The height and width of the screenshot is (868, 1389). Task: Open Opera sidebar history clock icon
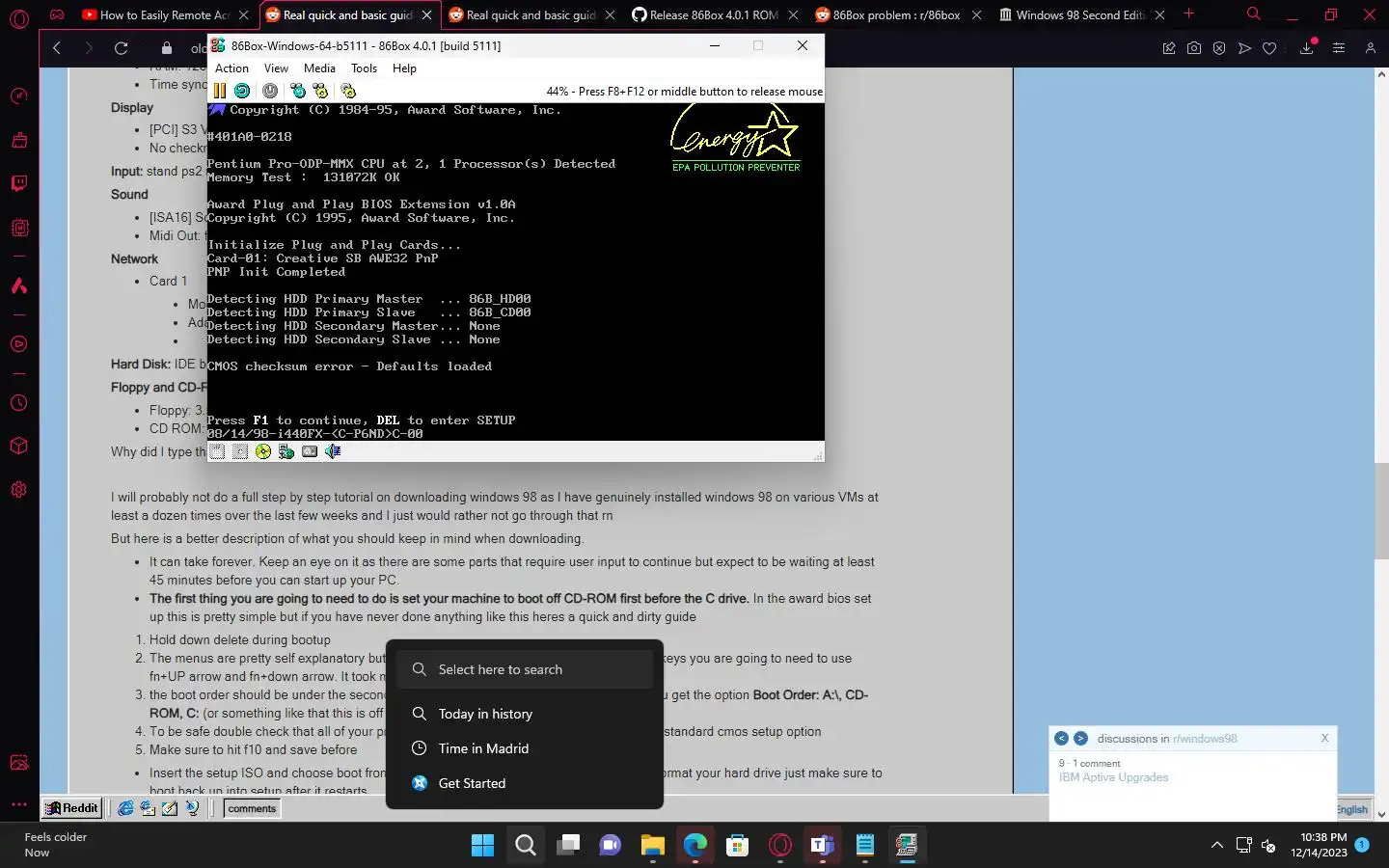(x=18, y=403)
